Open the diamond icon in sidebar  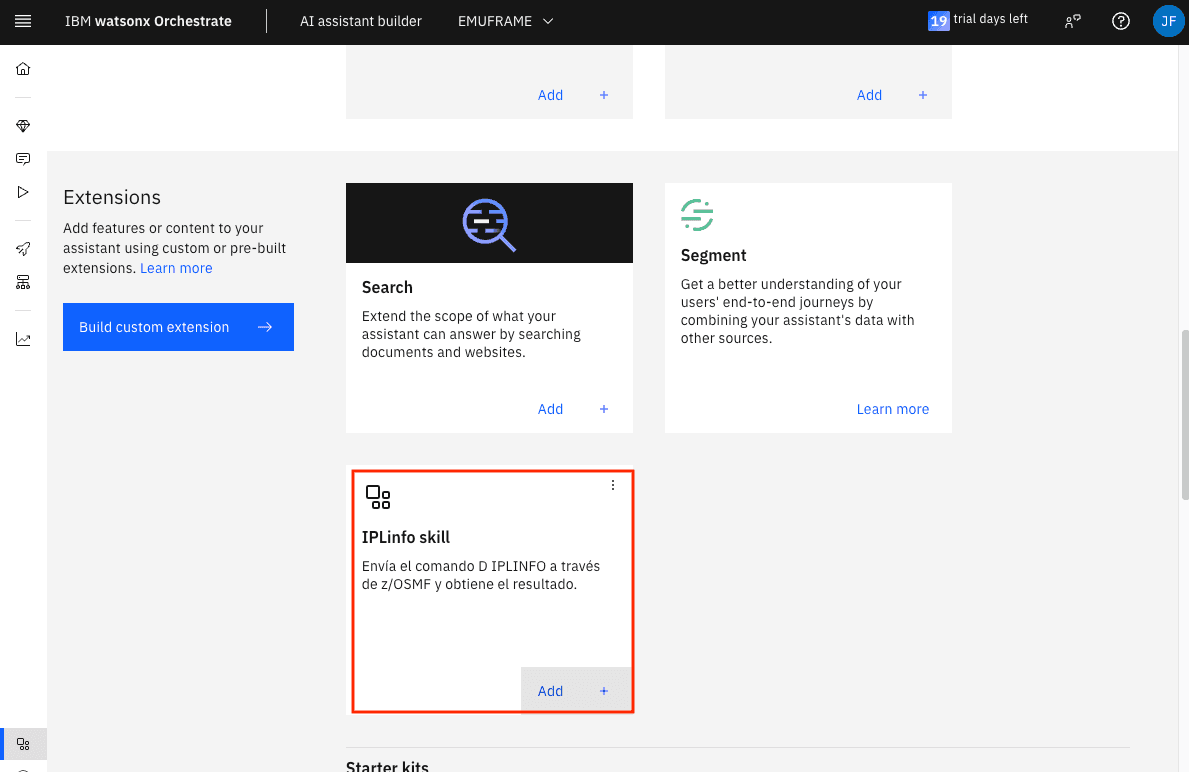point(23,126)
